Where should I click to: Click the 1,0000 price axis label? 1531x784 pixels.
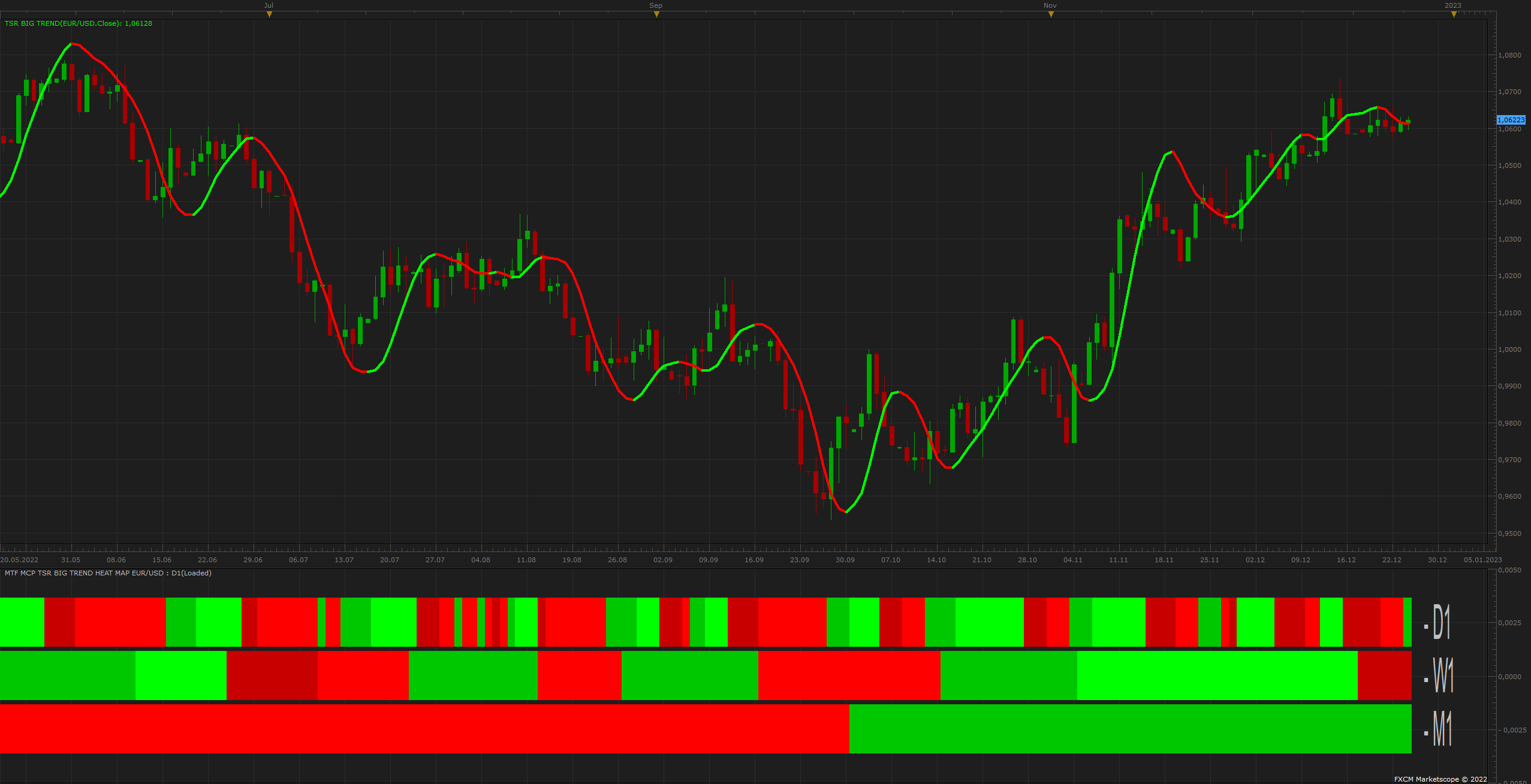point(1509,349)
